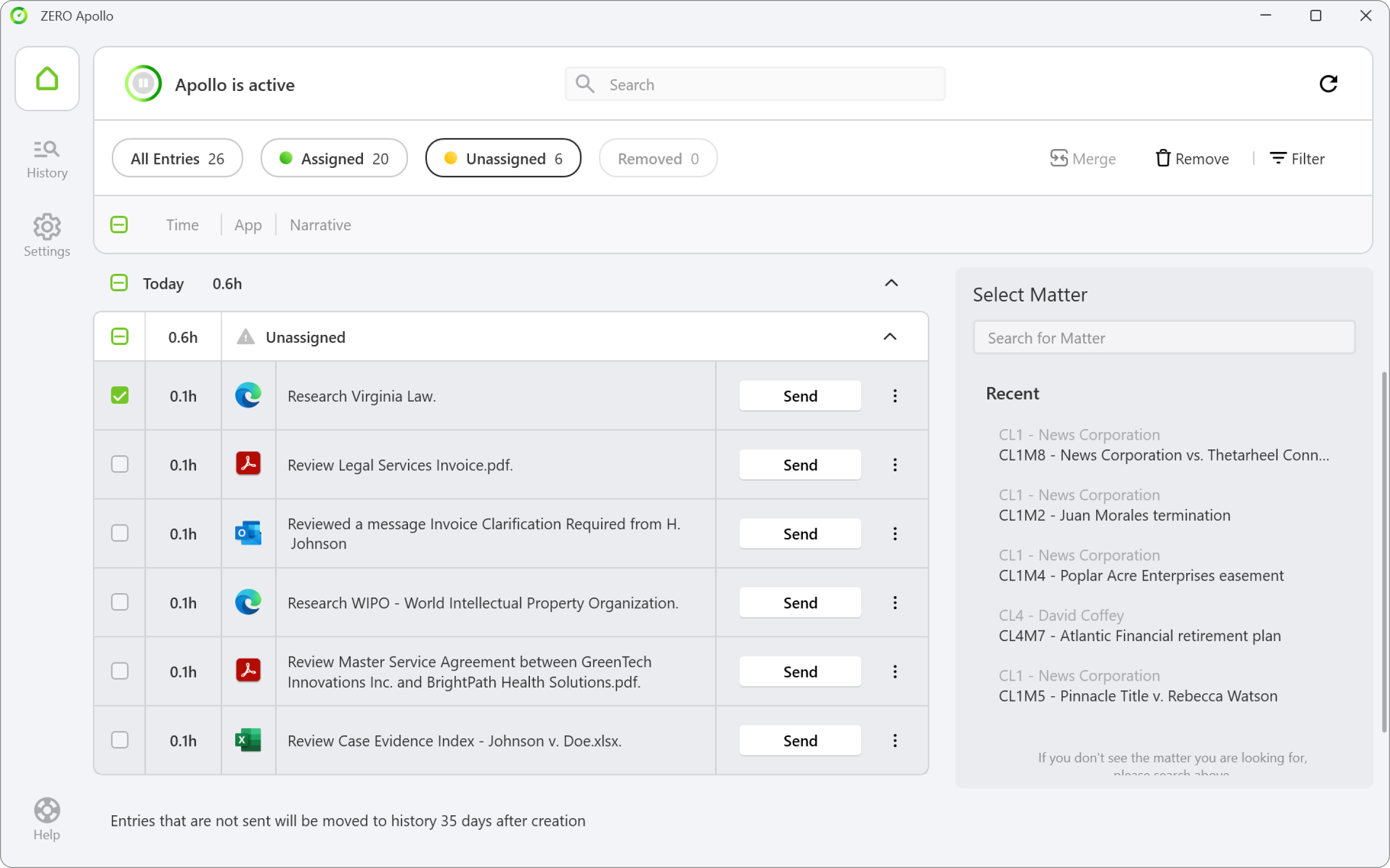
Task: Open more options for Master Service Agreement entry
Action: pyautogui.click(x=894, y=671)
